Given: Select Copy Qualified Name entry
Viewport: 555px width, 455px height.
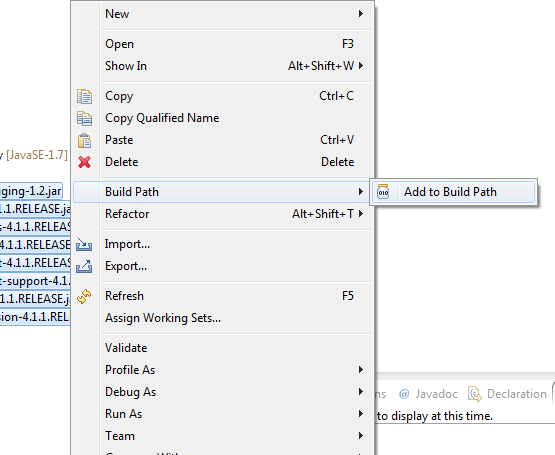Looking at the screenshot, I should click(223, 118).
